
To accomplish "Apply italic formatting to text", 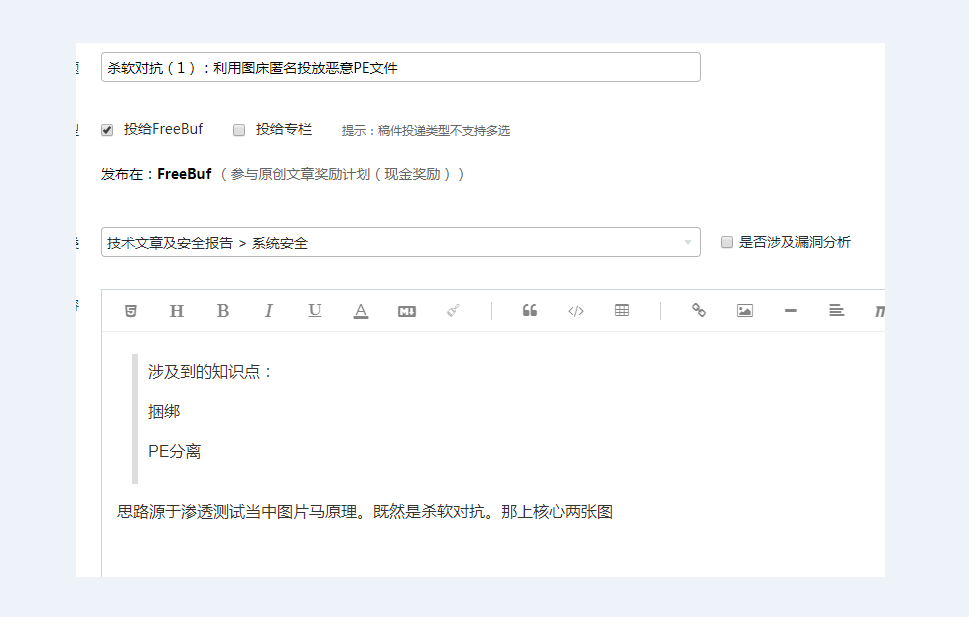I will pos(268,310).
